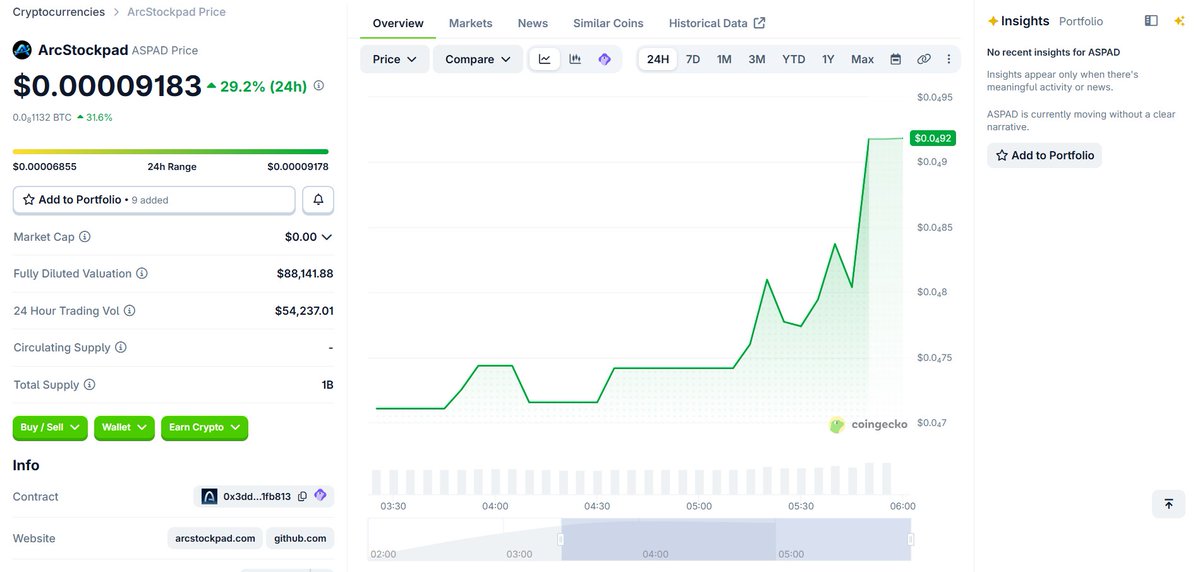The image size is (1200, 572).
Task: Show 24 Hour Trading Vol info icon
Action: 129,311
